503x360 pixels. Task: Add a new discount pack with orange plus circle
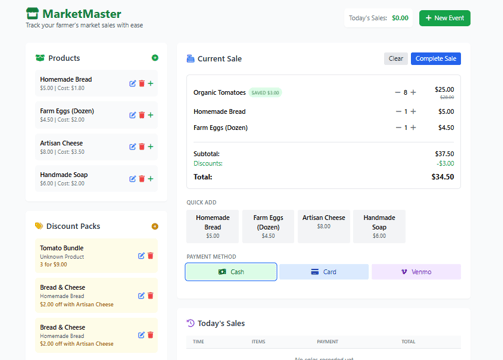point(155,226)
